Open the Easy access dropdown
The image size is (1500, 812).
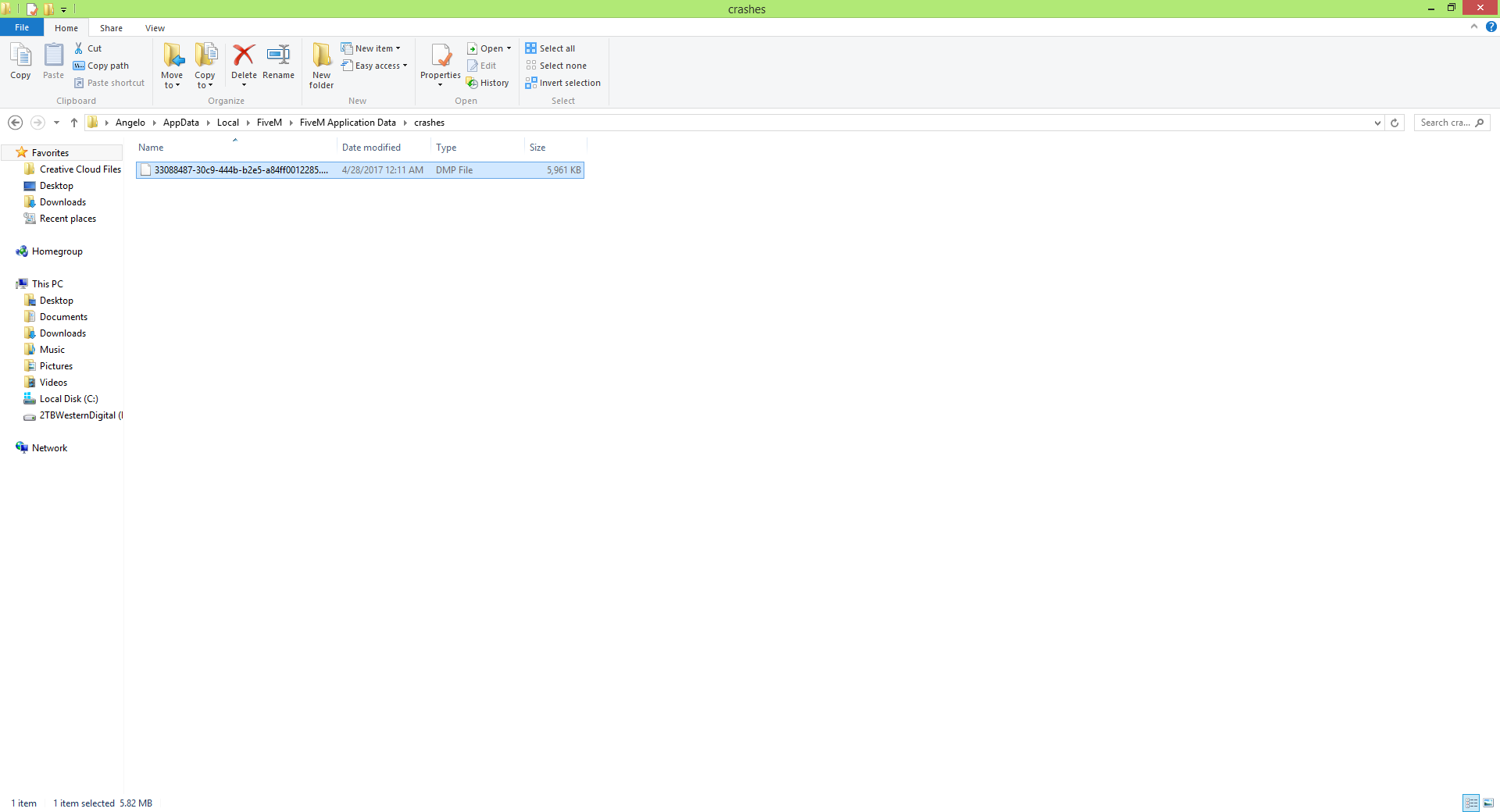coord(374,66)
